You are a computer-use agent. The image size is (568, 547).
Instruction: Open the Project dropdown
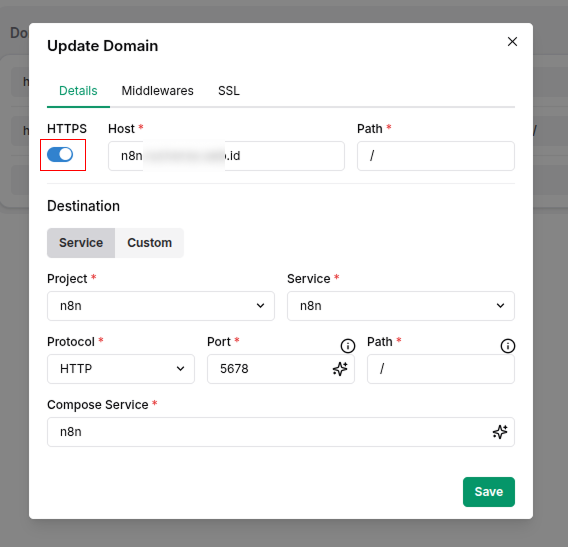(161, 306)
